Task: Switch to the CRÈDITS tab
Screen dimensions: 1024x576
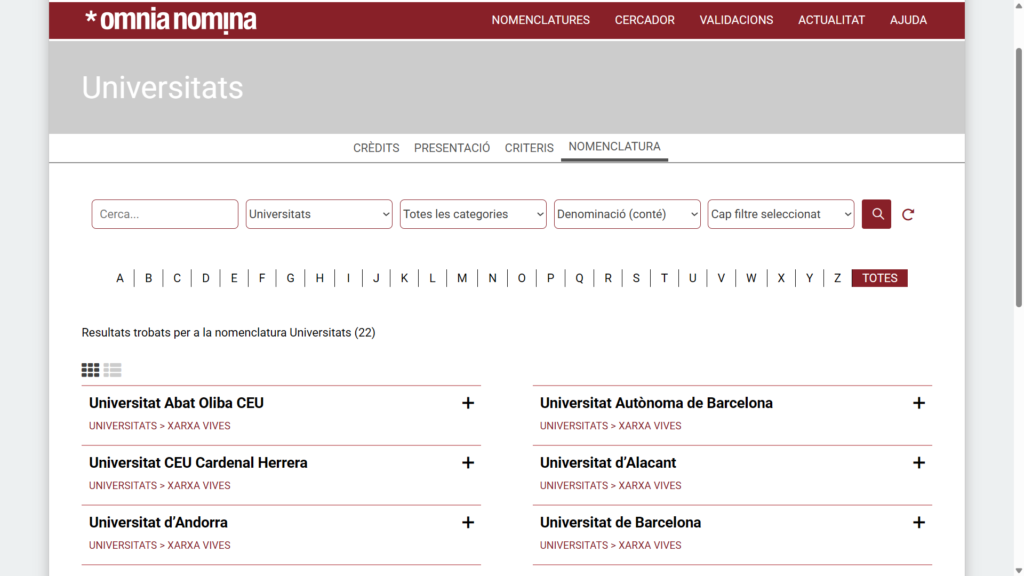Action: tap(376, 147)
